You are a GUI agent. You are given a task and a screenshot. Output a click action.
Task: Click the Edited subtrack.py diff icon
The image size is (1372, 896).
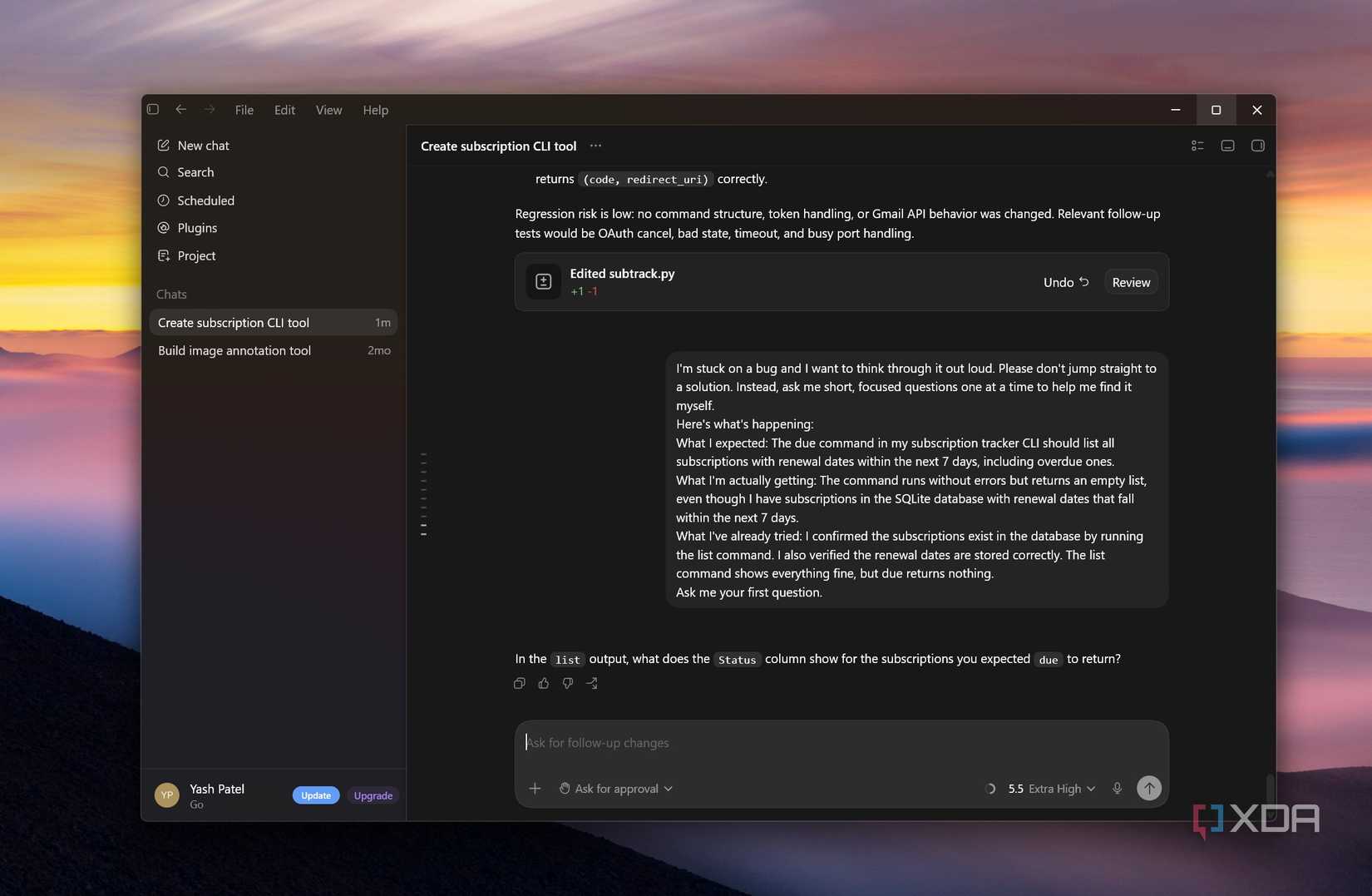544,282
